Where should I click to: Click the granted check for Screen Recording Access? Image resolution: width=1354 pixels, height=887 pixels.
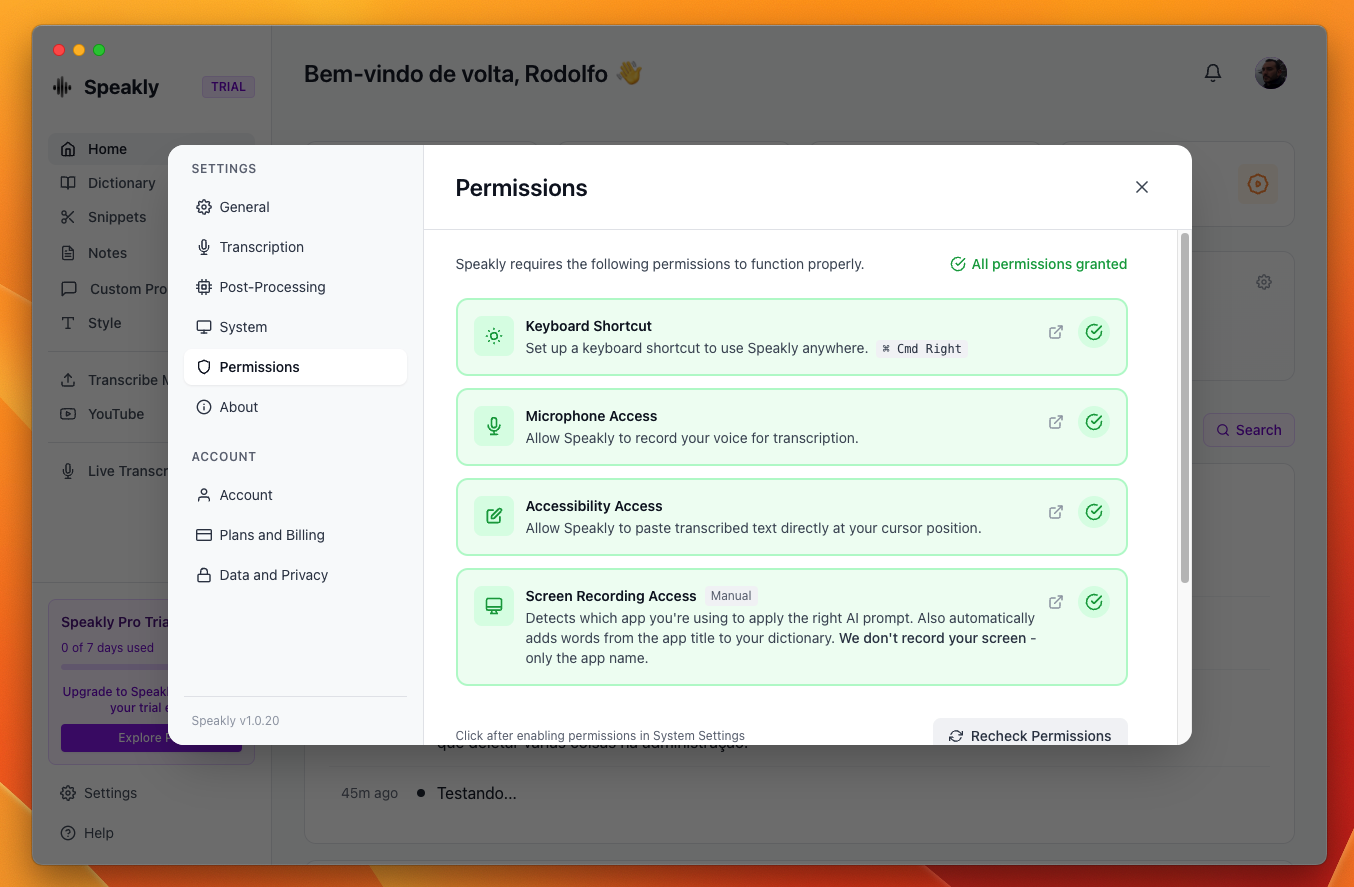pos(1094,601)
